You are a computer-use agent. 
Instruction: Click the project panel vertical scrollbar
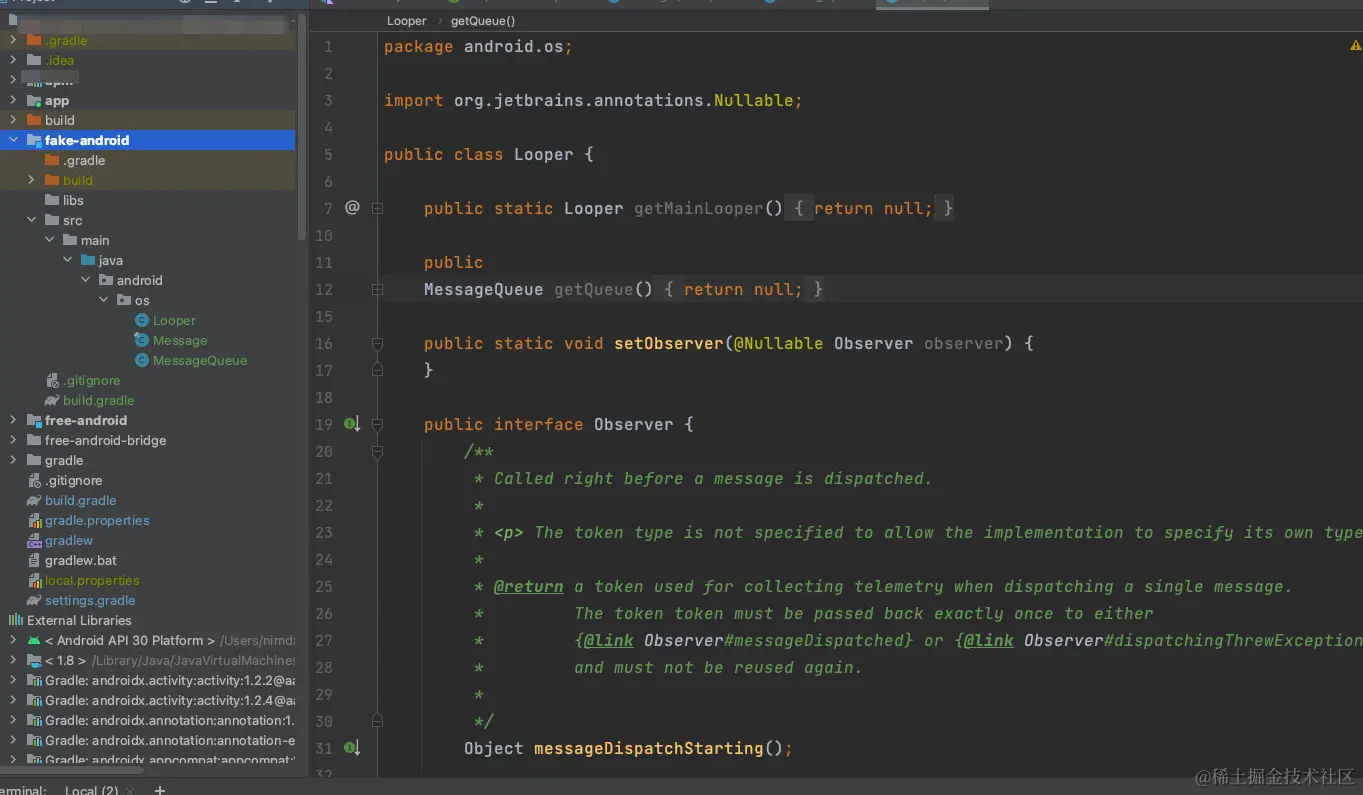pos(302,125)
